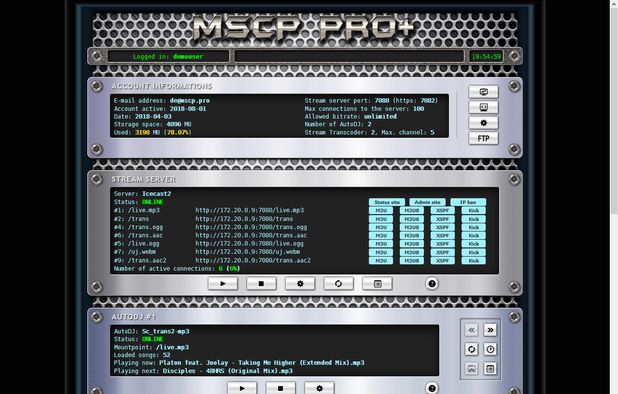Skip to next track in AutoDJ #1
The height and width of the screenshot is (394, 618).
click(490, 330)
